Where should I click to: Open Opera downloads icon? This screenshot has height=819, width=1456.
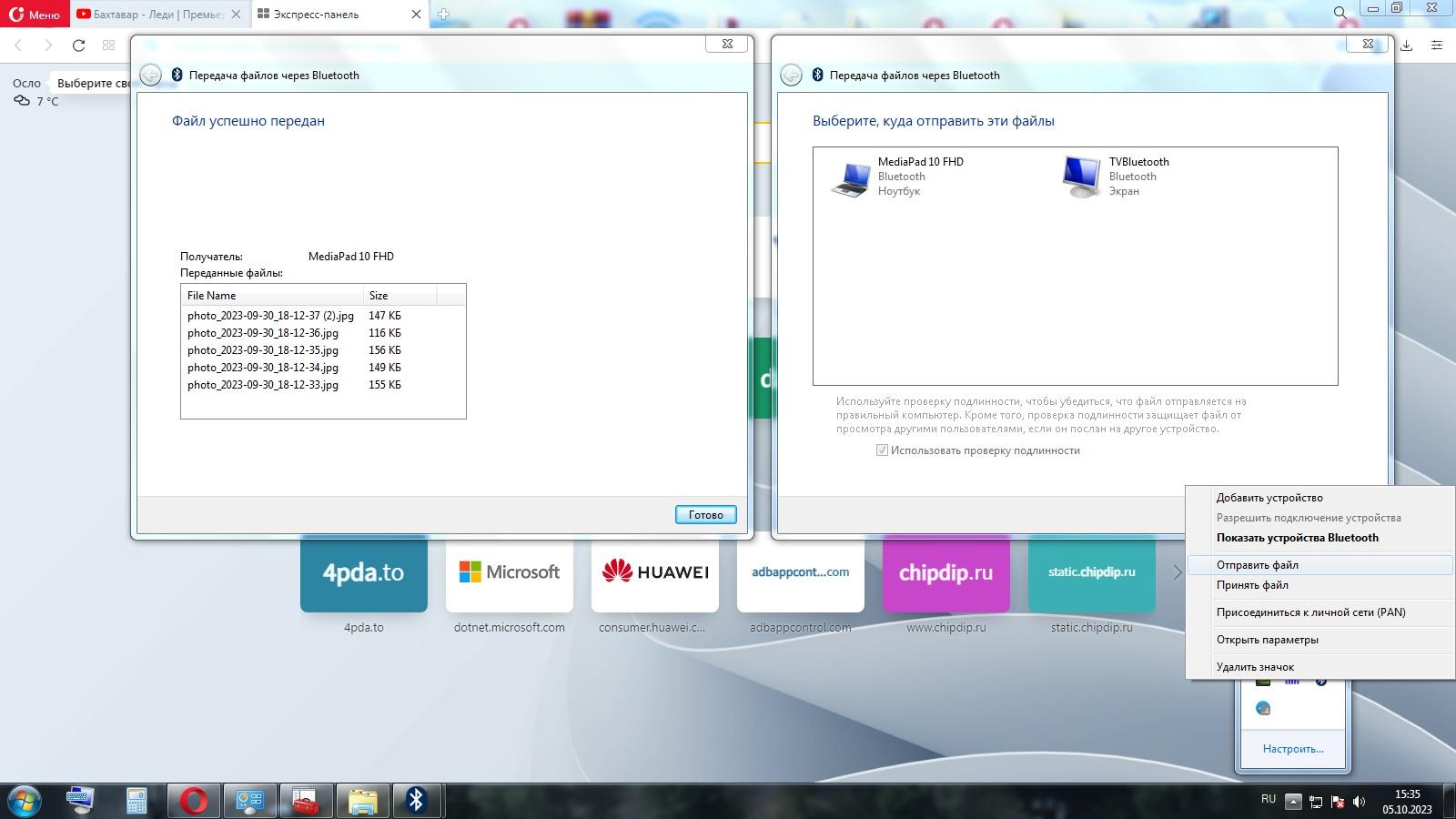point(1406,45)
